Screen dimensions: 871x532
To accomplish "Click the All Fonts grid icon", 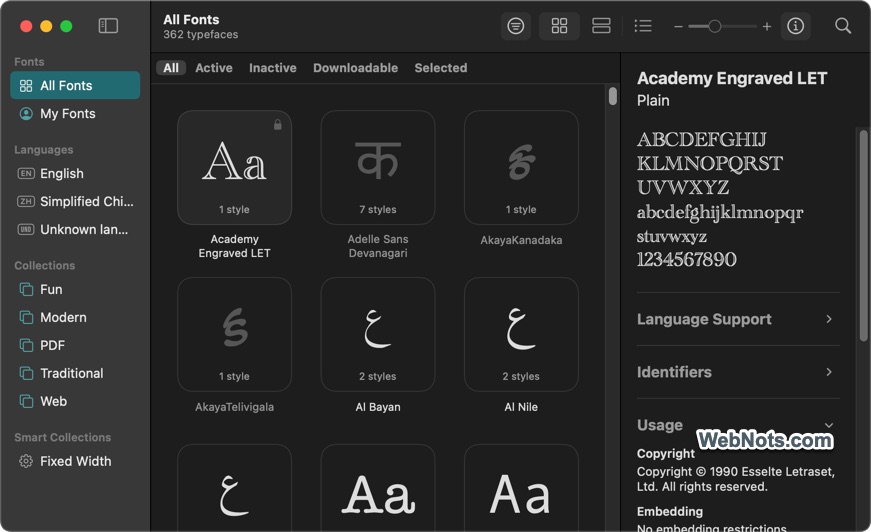I will click(x=26, y=86).
